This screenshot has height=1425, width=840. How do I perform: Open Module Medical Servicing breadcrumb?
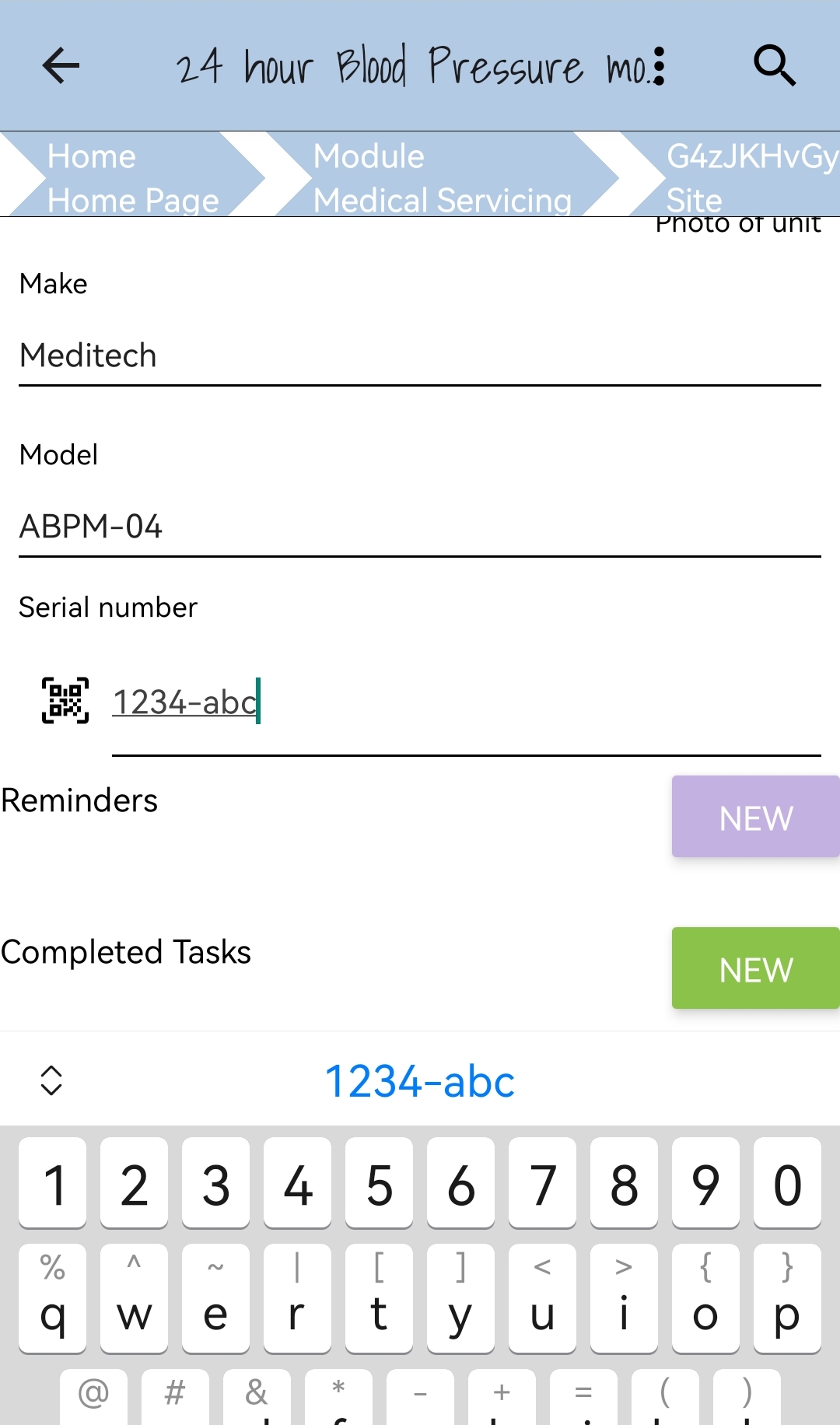(x=443, y=177)
